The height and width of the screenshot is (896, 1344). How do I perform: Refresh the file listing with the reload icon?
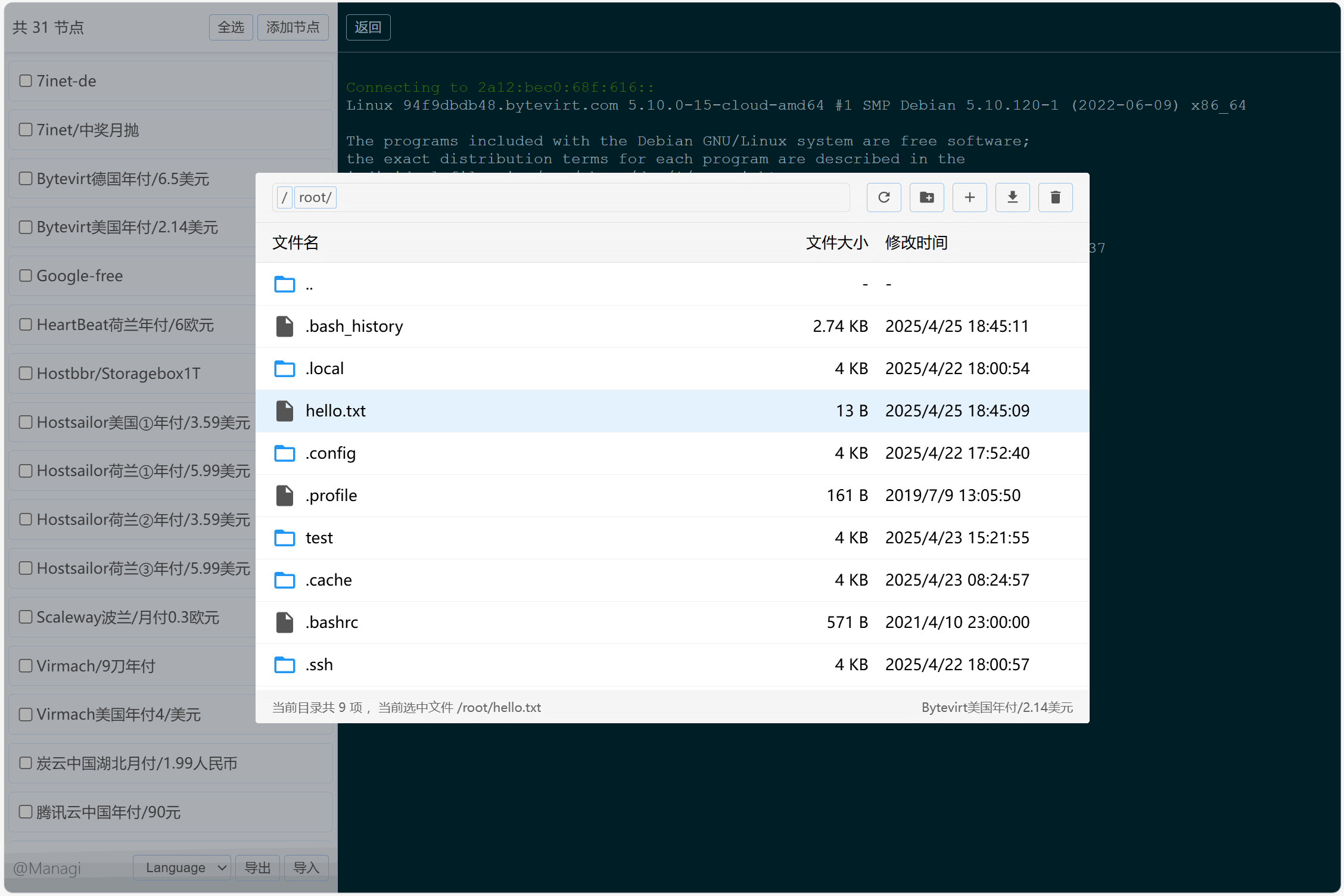883,197
